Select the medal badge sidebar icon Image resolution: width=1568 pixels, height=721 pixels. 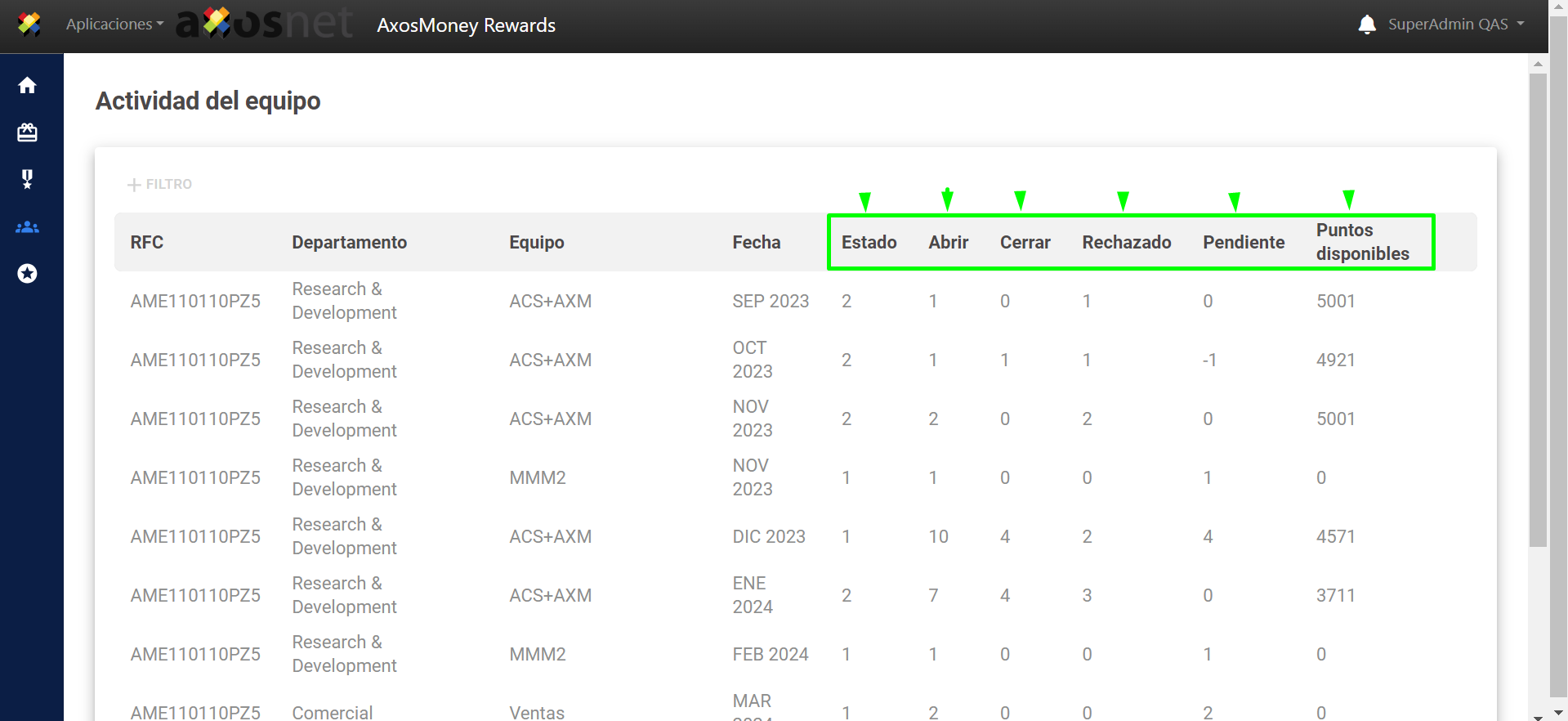point(27,179)
